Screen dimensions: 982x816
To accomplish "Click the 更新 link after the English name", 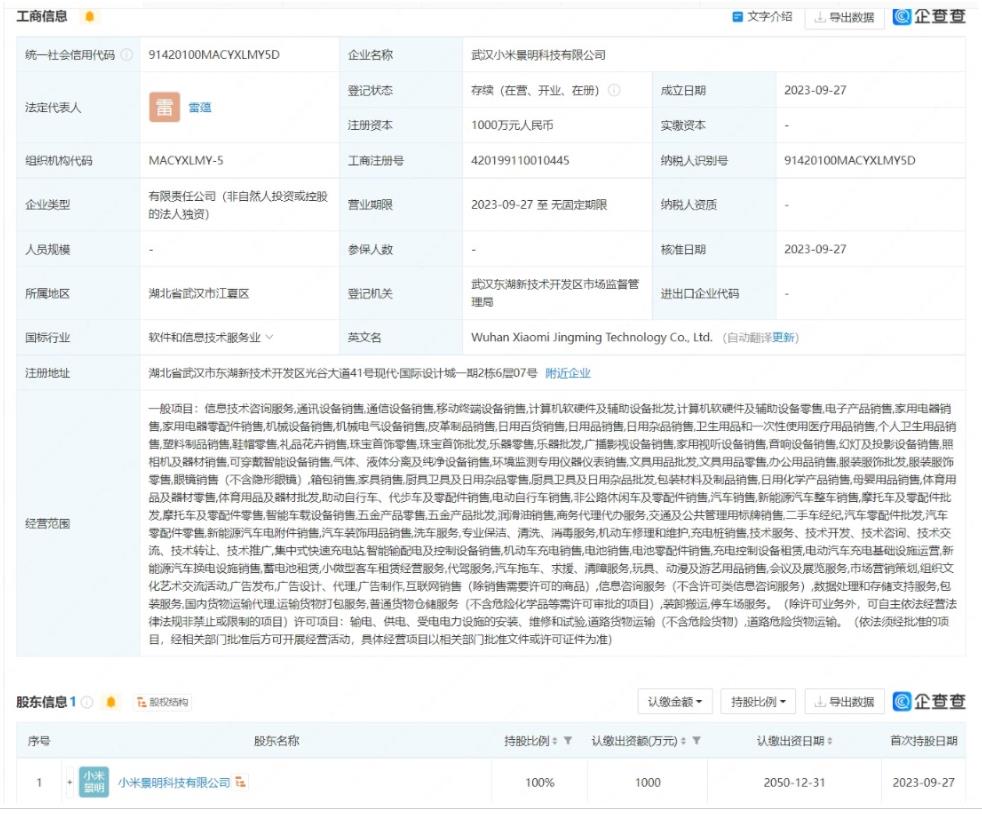I will (x=783, y=338).
